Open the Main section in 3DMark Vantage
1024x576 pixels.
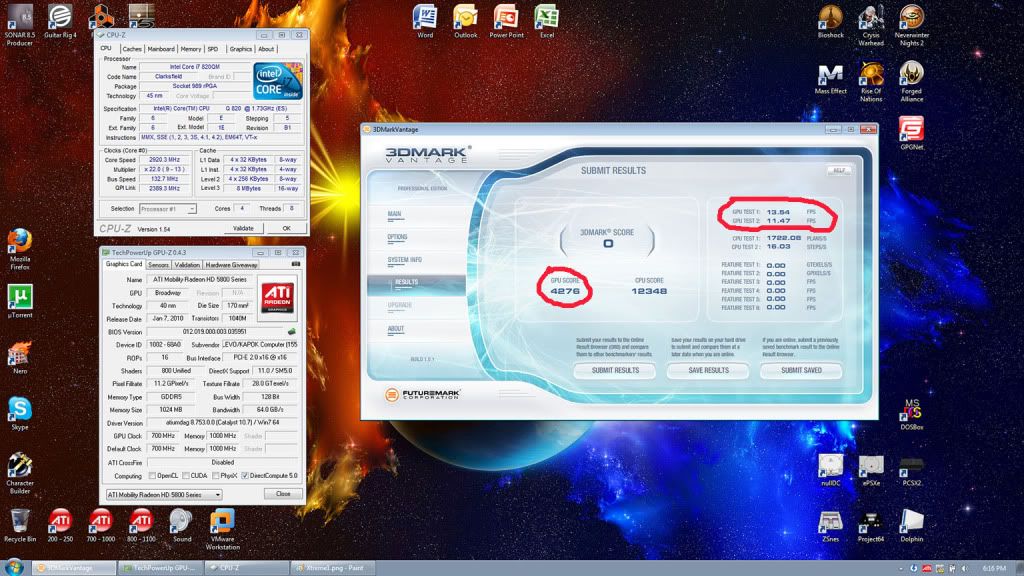click(x=394, y=214)
